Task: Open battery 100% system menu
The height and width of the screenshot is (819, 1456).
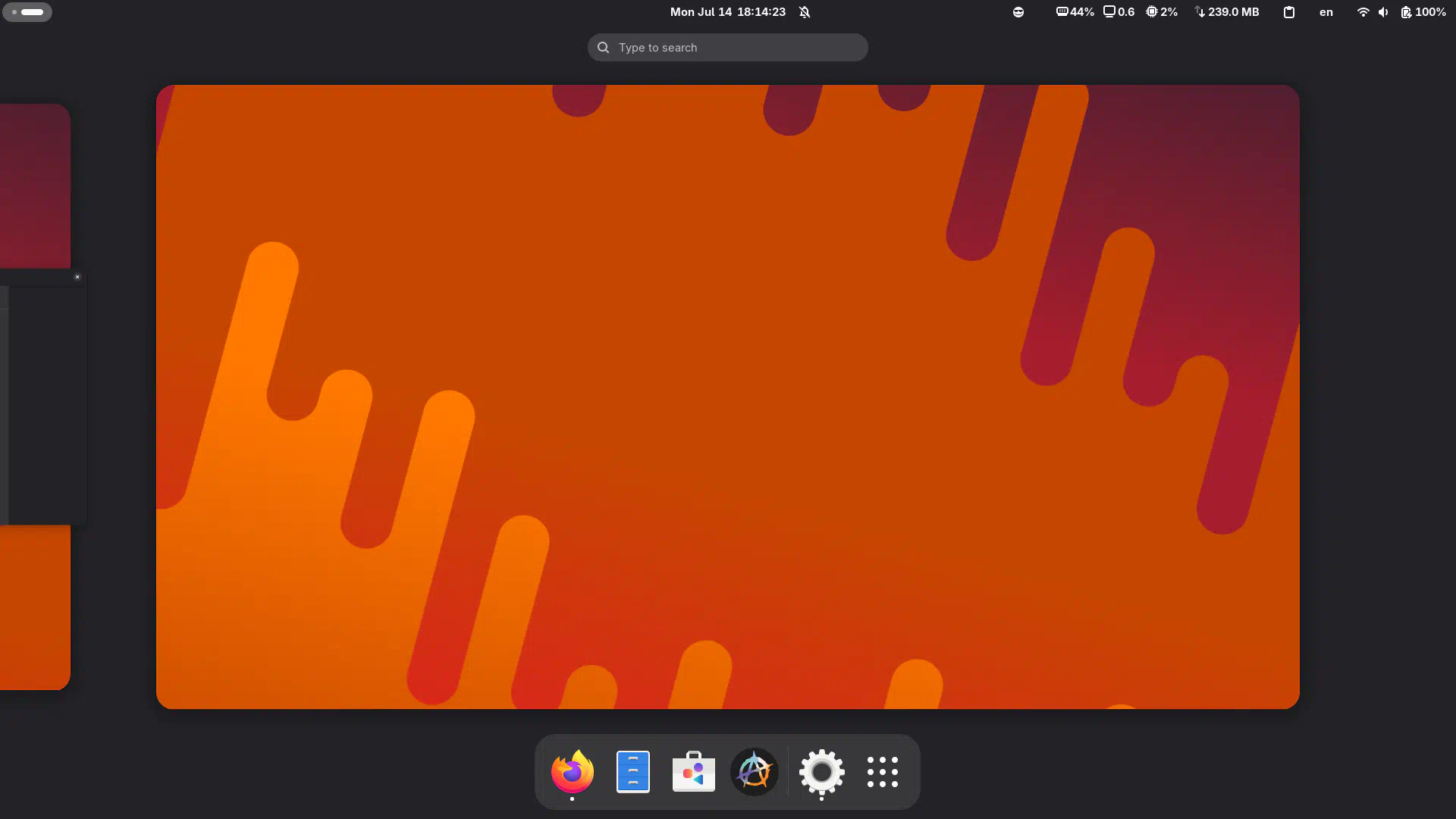Action: tap(1423, 12)
